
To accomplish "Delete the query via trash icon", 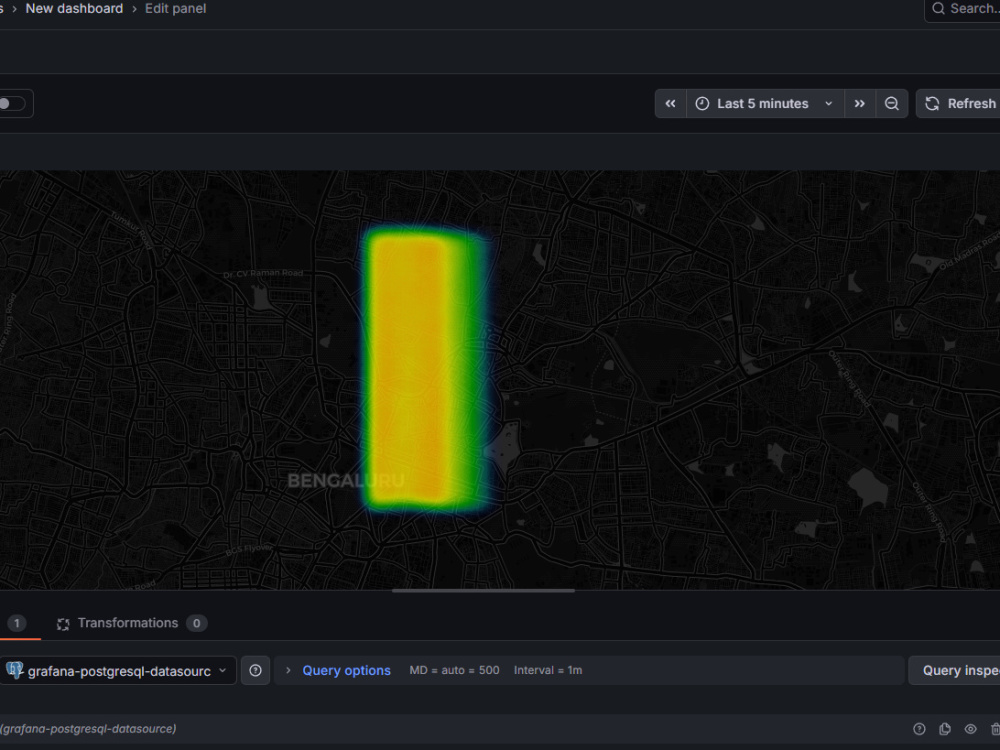I will tap(995, 729).
